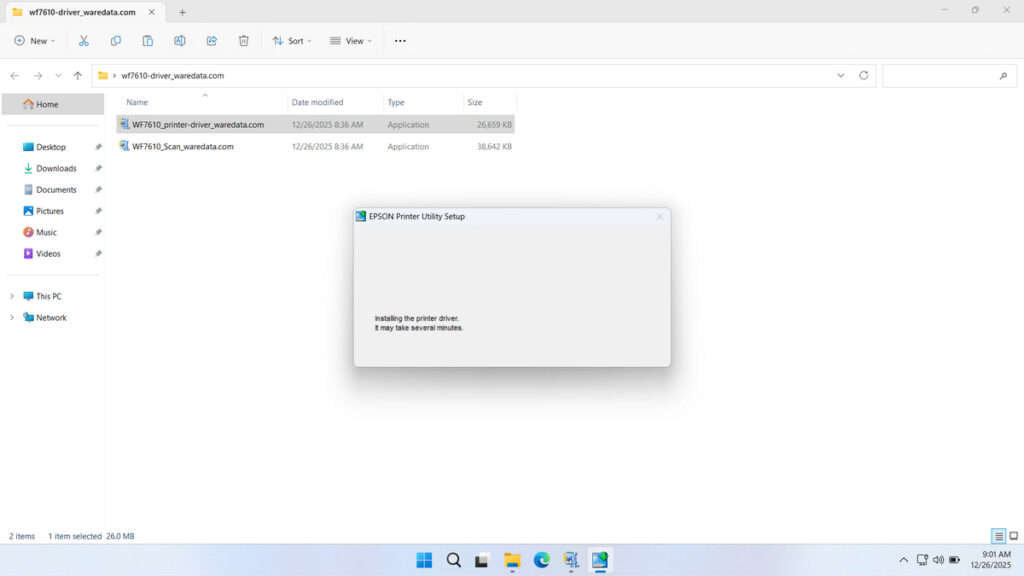Switch to thumbnail view layout

pos(1012,536)
